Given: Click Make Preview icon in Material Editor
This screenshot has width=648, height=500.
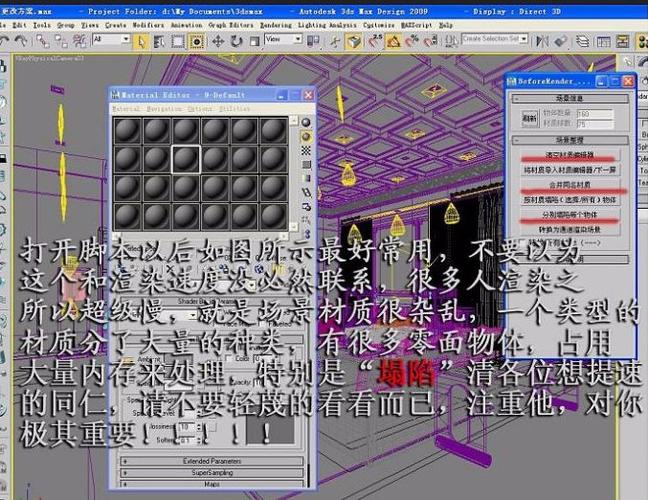Looking at the screenshot, I should tap(306, 192).
